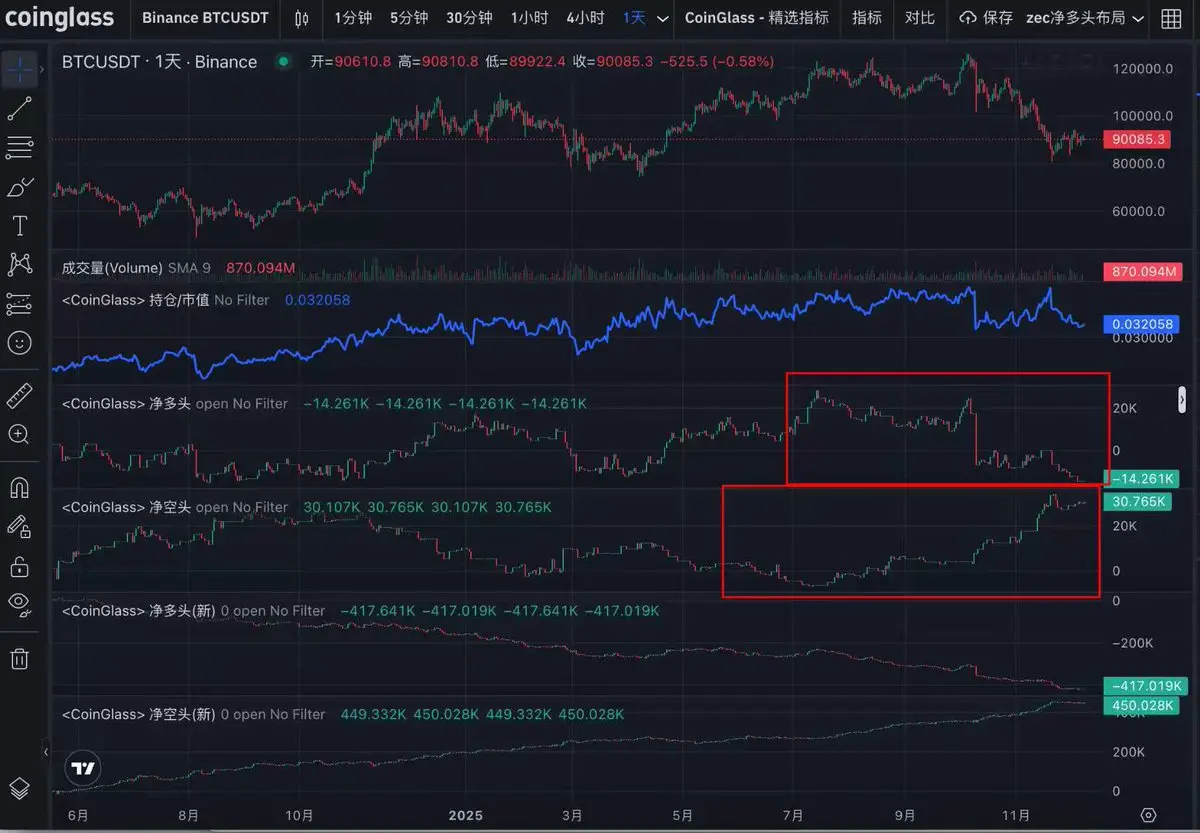1200x833 pixels.
Task: Select the brush drawing tool
Action: [19, 186]
